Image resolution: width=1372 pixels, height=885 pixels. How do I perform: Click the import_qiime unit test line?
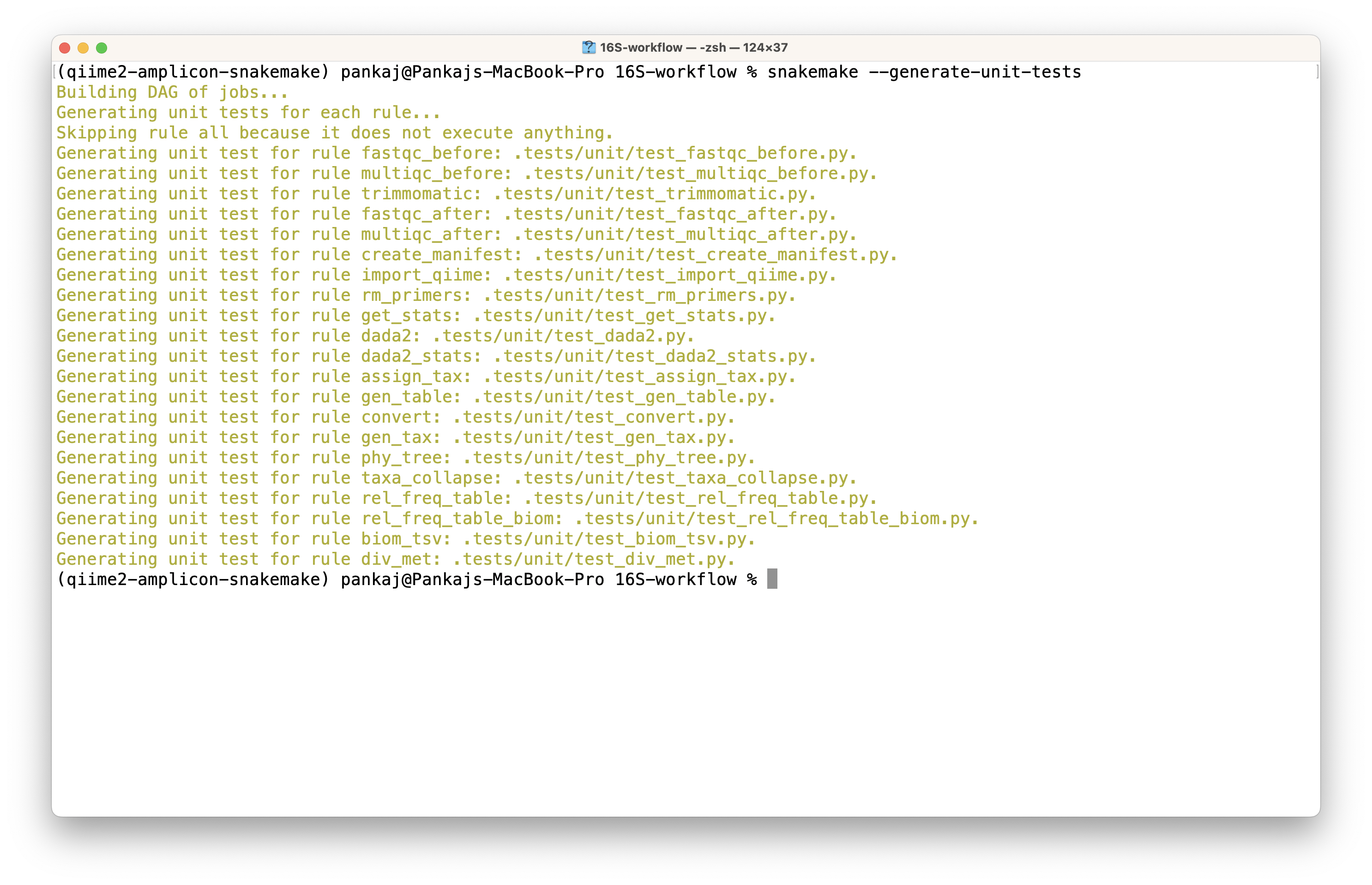pyautogui.click(x=446, y=275)
